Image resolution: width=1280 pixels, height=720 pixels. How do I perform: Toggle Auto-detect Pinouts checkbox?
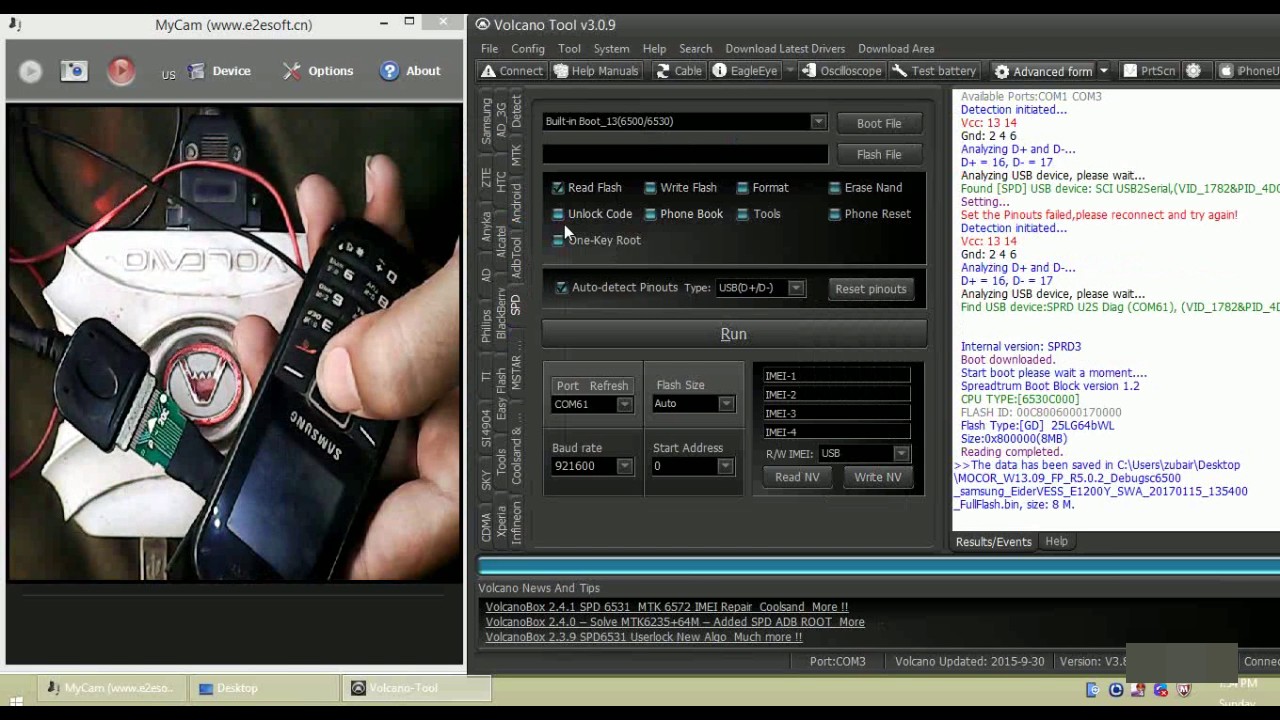tap(561, 288)
